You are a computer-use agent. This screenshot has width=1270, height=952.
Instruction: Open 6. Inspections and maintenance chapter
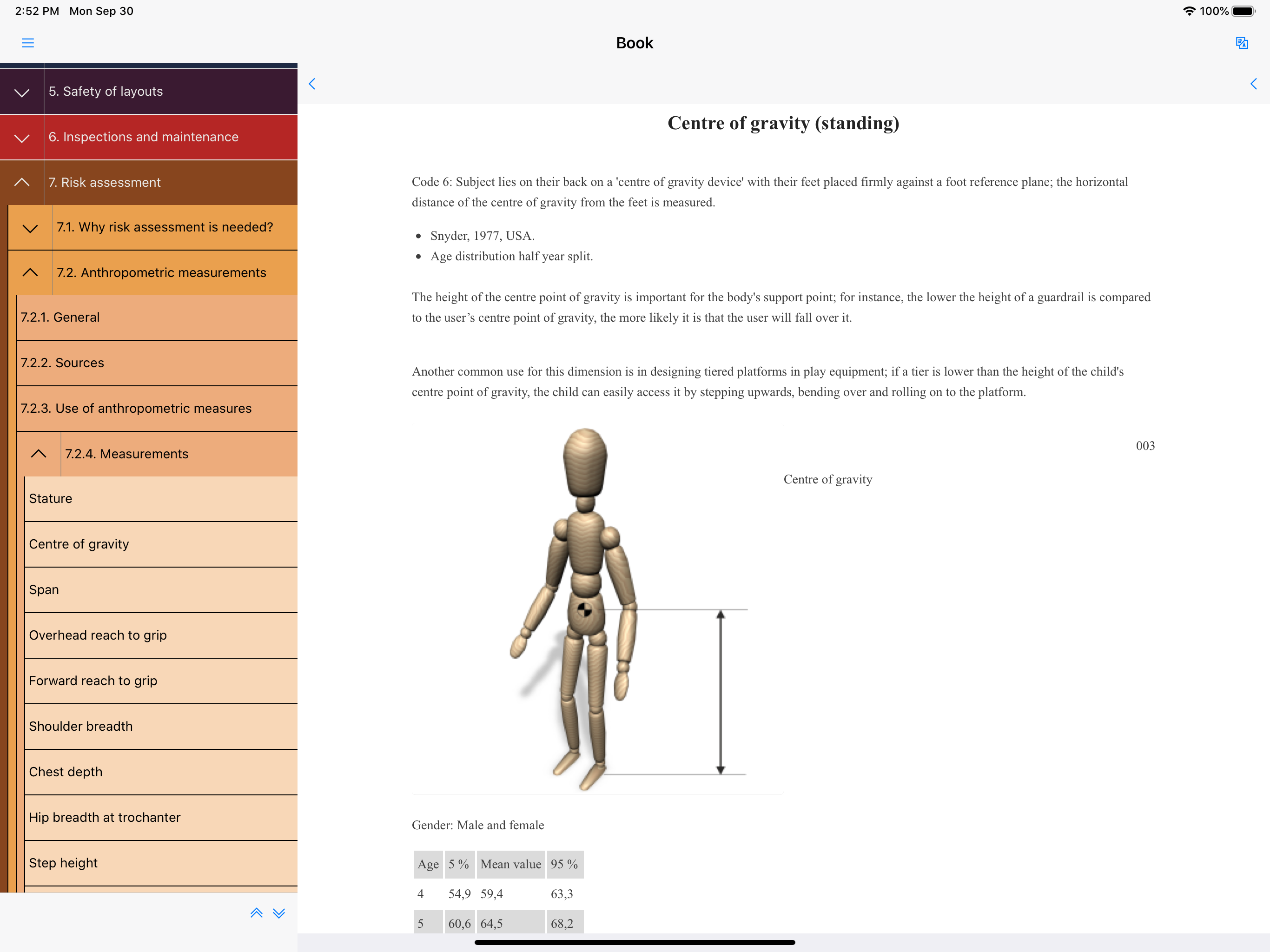(171, 137)
